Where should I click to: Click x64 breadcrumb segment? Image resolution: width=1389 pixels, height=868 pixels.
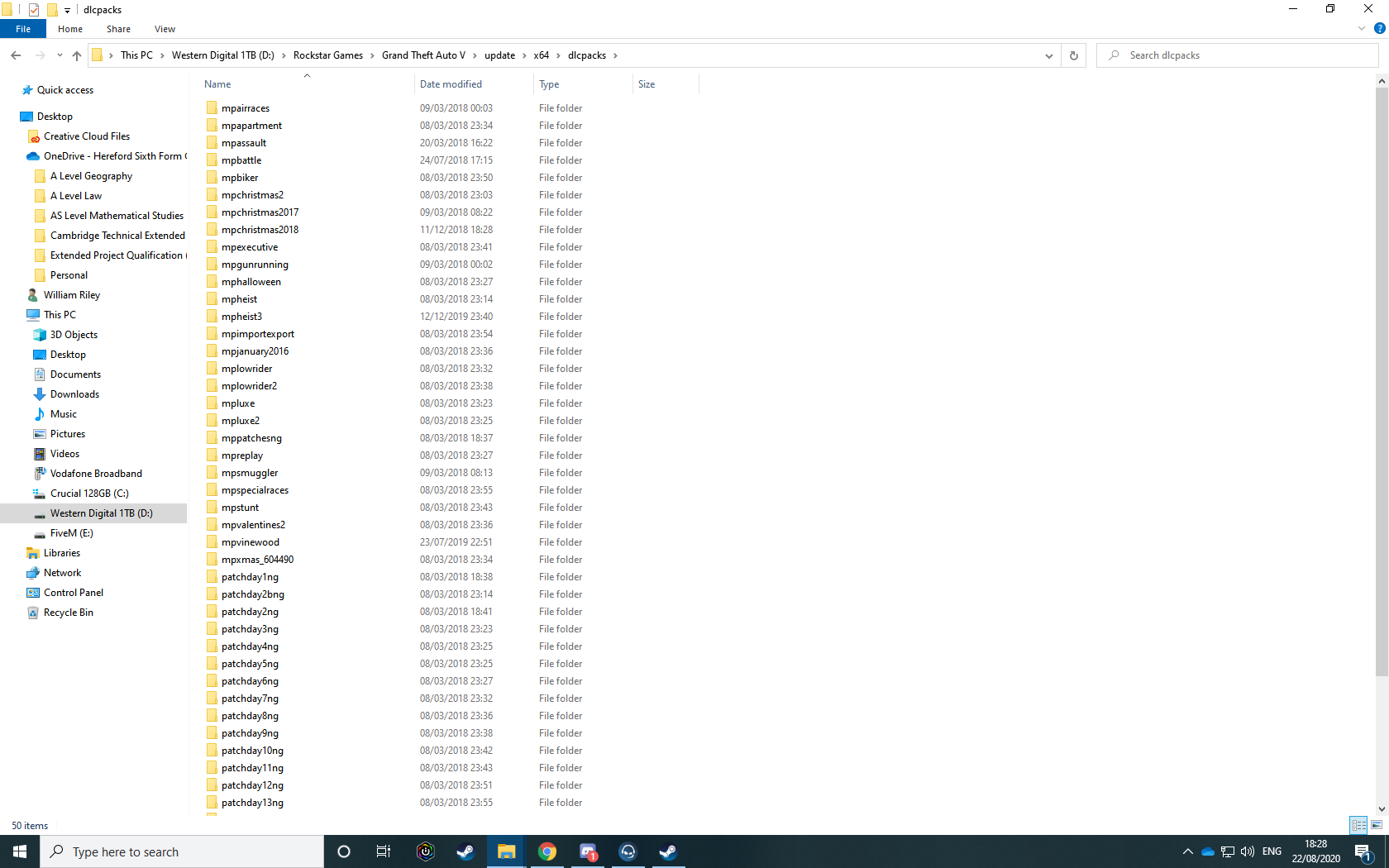pyautogui.click(x=541, y=55)
